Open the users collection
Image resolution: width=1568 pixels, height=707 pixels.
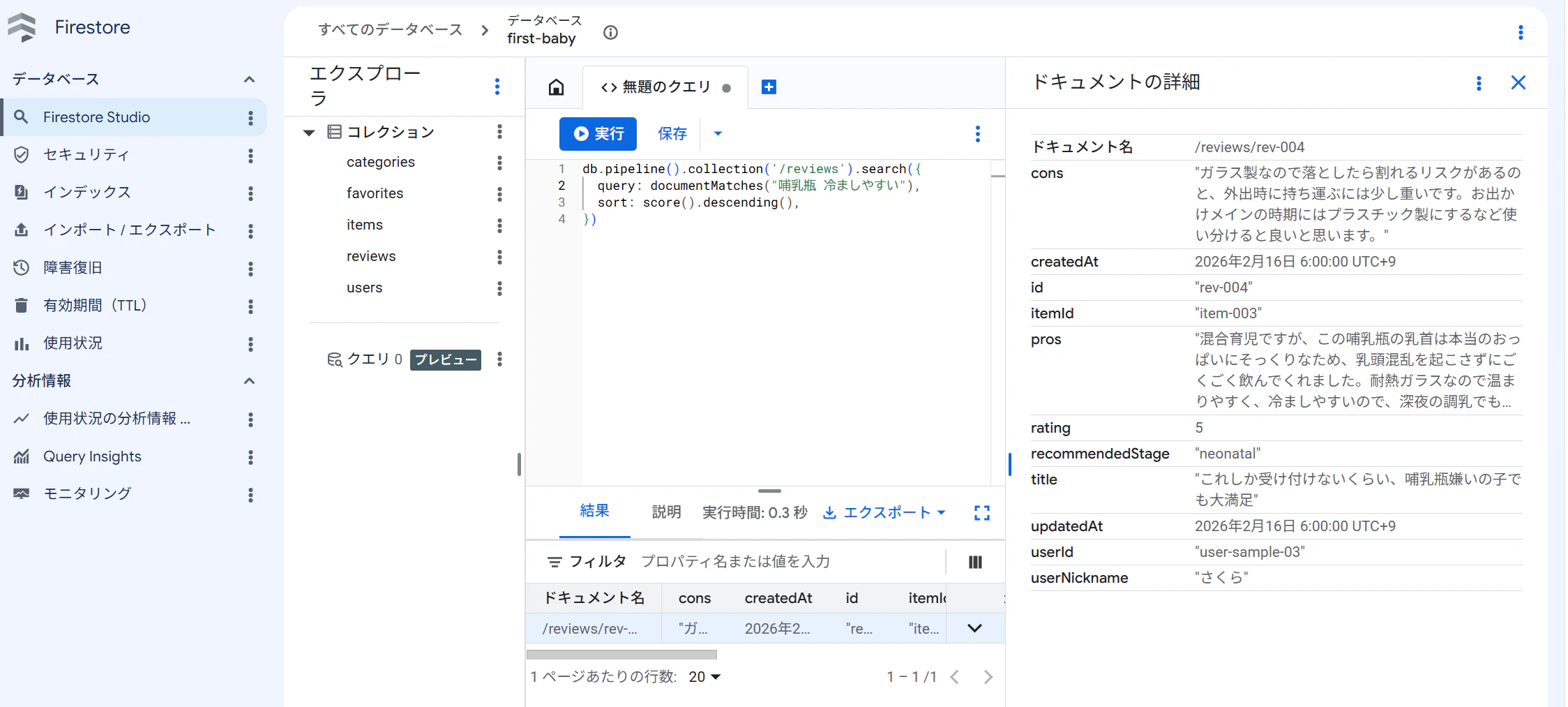(x=365, y=288)
